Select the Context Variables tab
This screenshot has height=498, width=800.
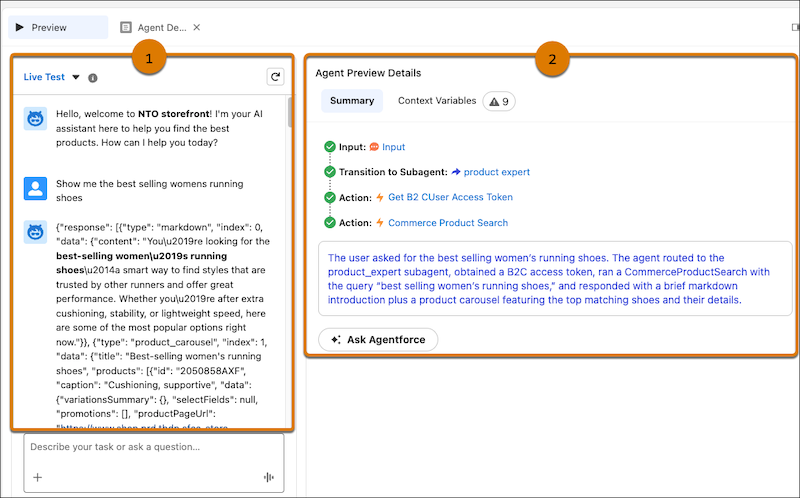[437, 101]
